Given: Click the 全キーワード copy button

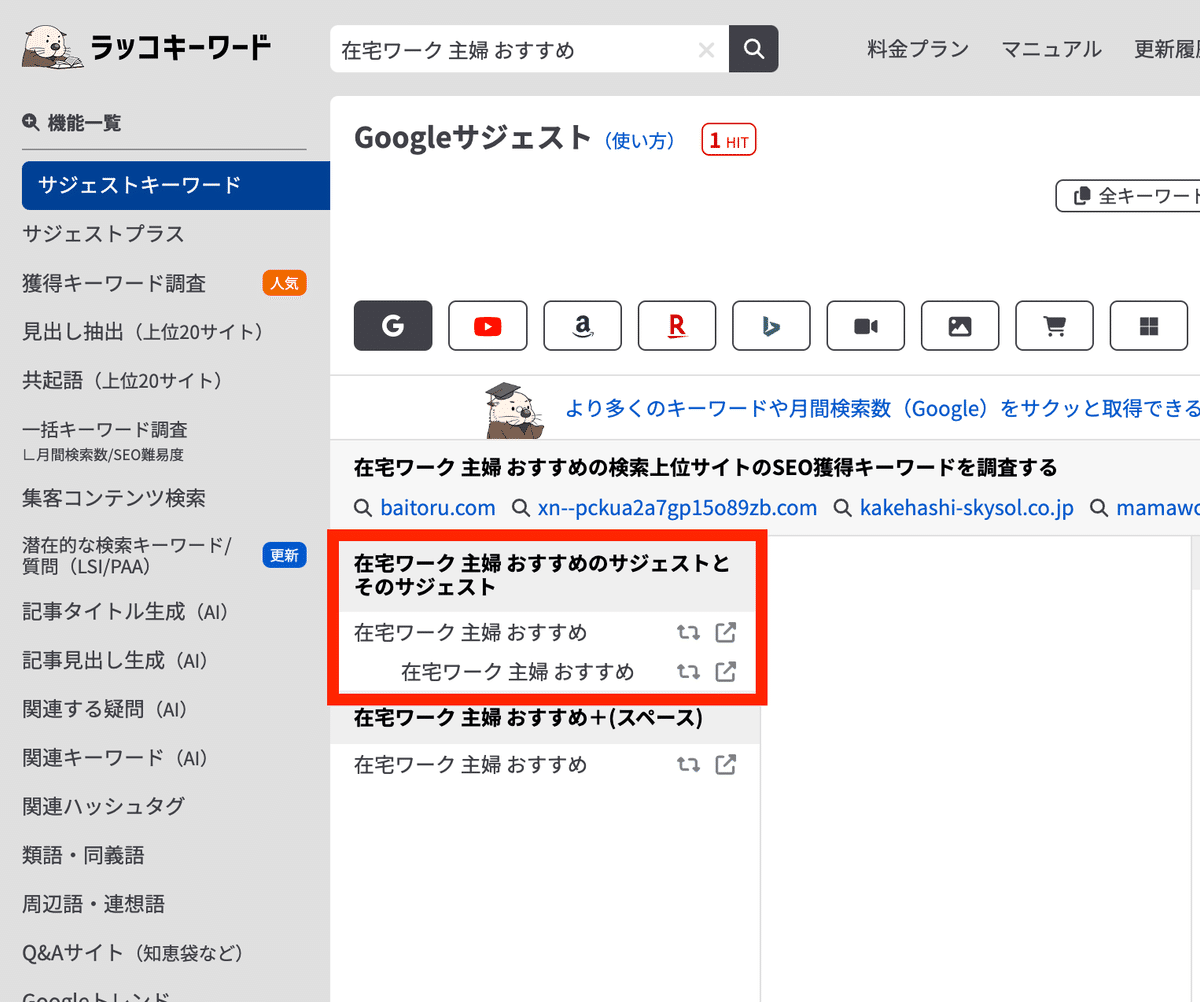Looking at the screenshot, I should click(1140, 196).
